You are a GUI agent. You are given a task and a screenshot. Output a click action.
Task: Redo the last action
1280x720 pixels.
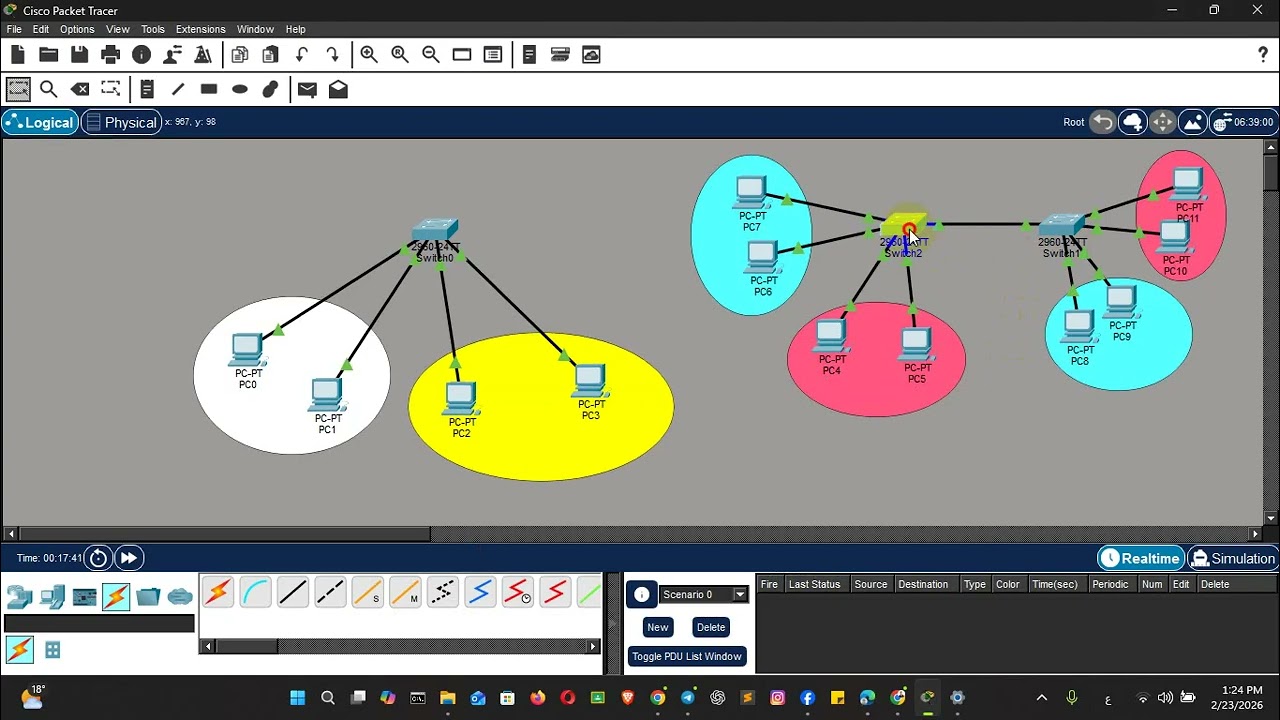[x=332, y=55]
